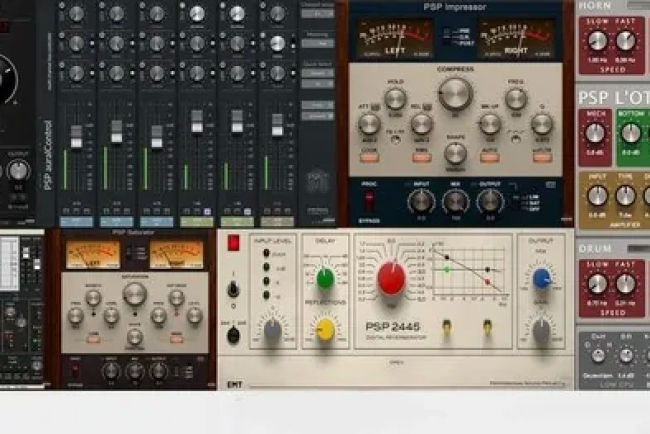Image resolution: width=650 pixels, height=434 pixels.
Task: Click the HORN SLOW speed knob
Action: point(597,40)
